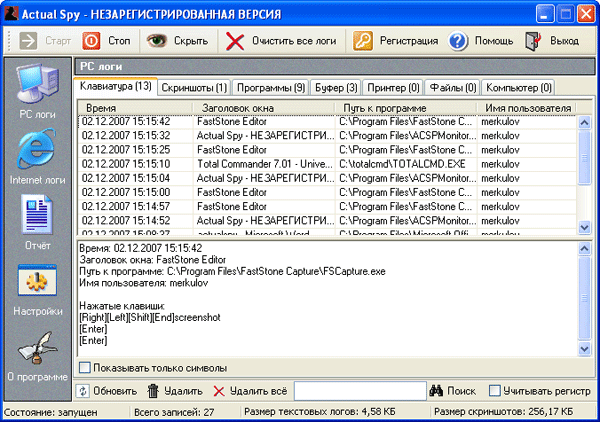600x422 pixels.
Task: Clear all logs with the red X icon
Action: 235,41
